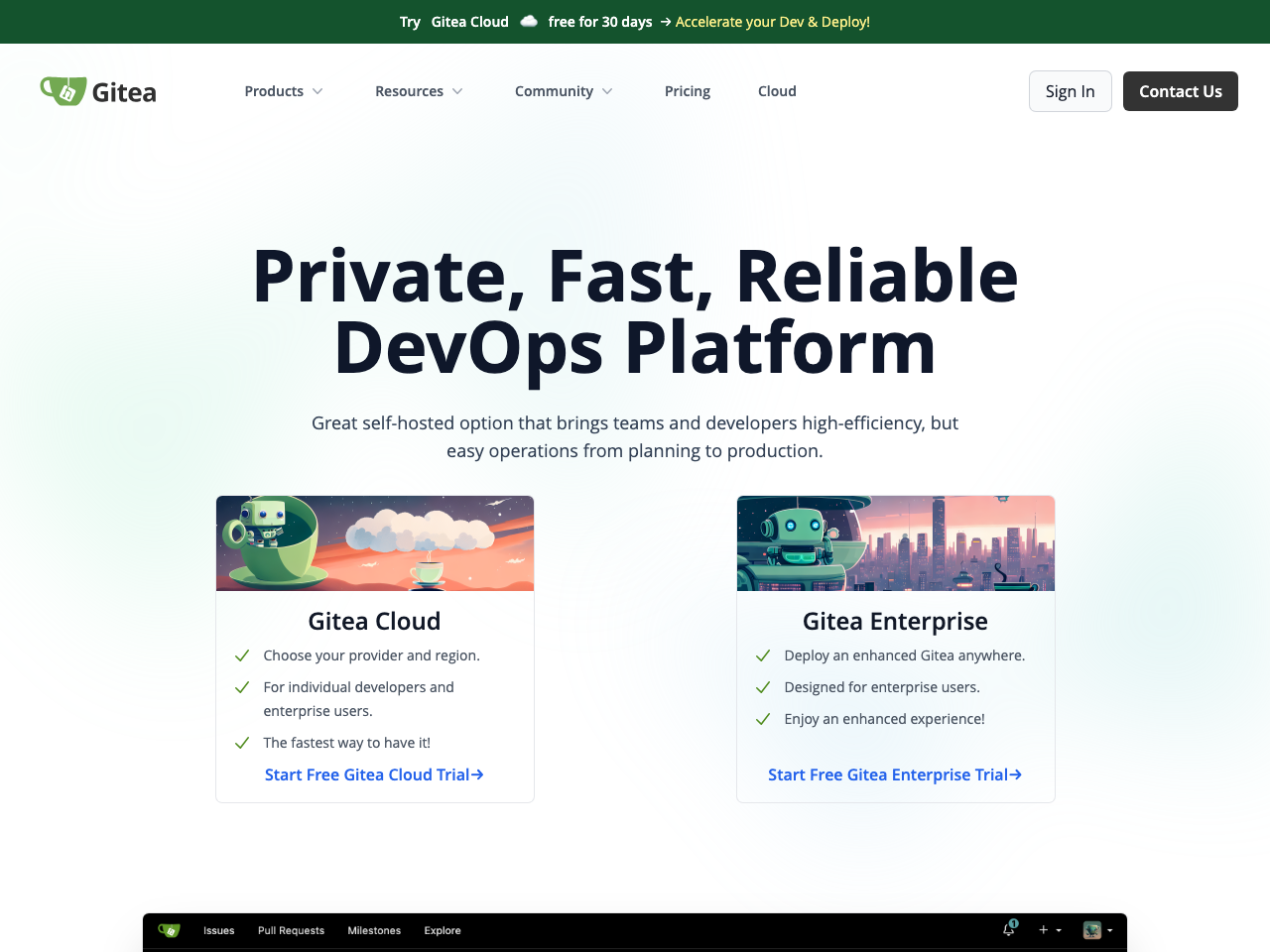Click the plus icon to create a new repository
Image resolution: width=1270 pixels, height=952 pixels.
(x=1043, y=930)
